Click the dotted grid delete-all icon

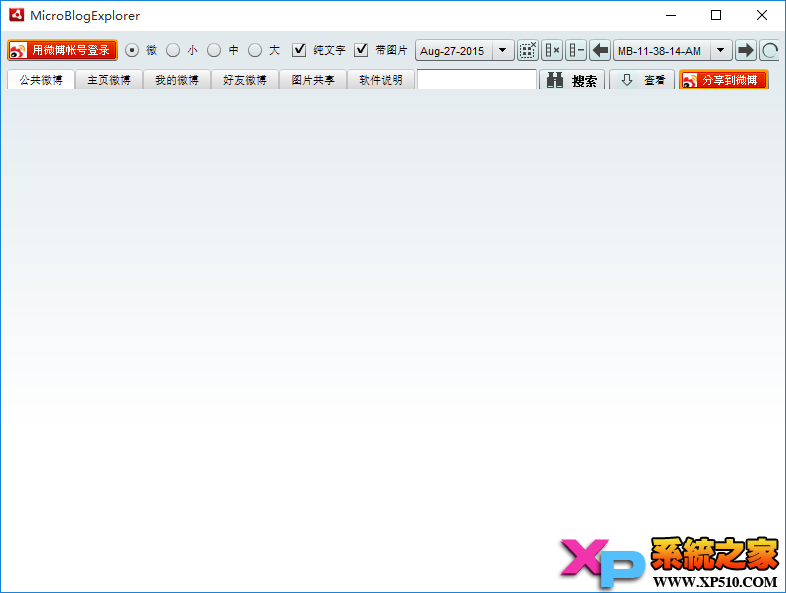(527, 50)
